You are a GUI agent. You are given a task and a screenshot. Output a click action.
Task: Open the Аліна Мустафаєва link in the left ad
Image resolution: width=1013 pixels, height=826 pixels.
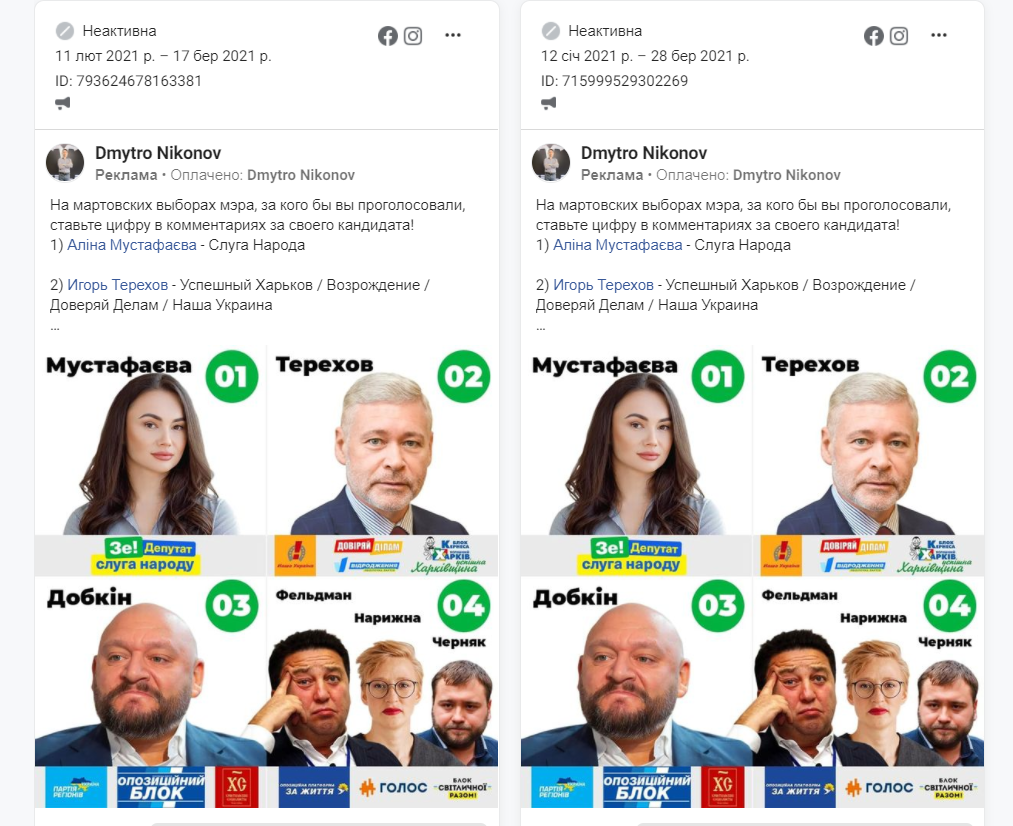click(x=132, y=245)
